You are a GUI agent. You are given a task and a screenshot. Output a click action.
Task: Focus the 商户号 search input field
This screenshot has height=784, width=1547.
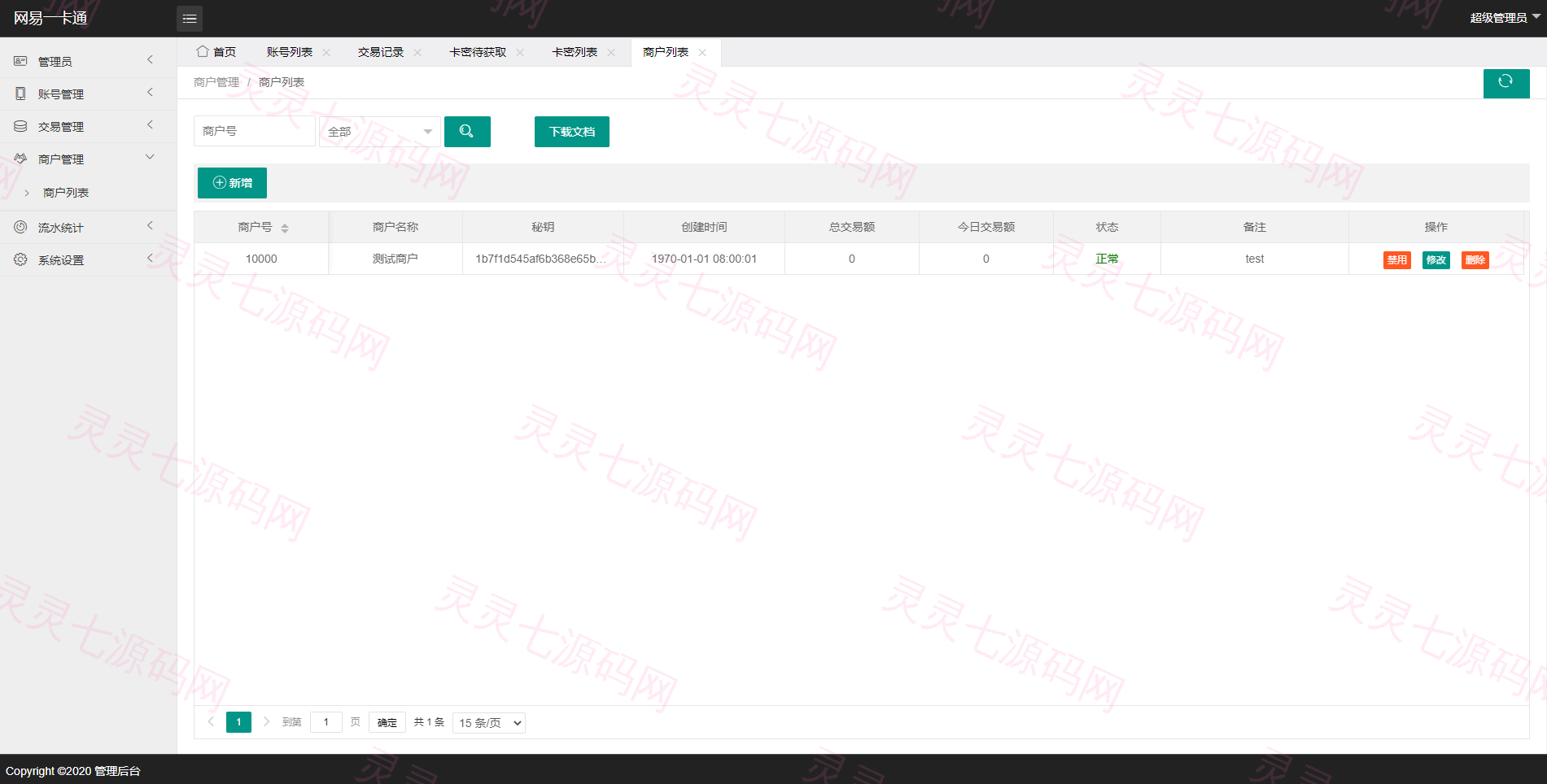(x=255, y=131)
